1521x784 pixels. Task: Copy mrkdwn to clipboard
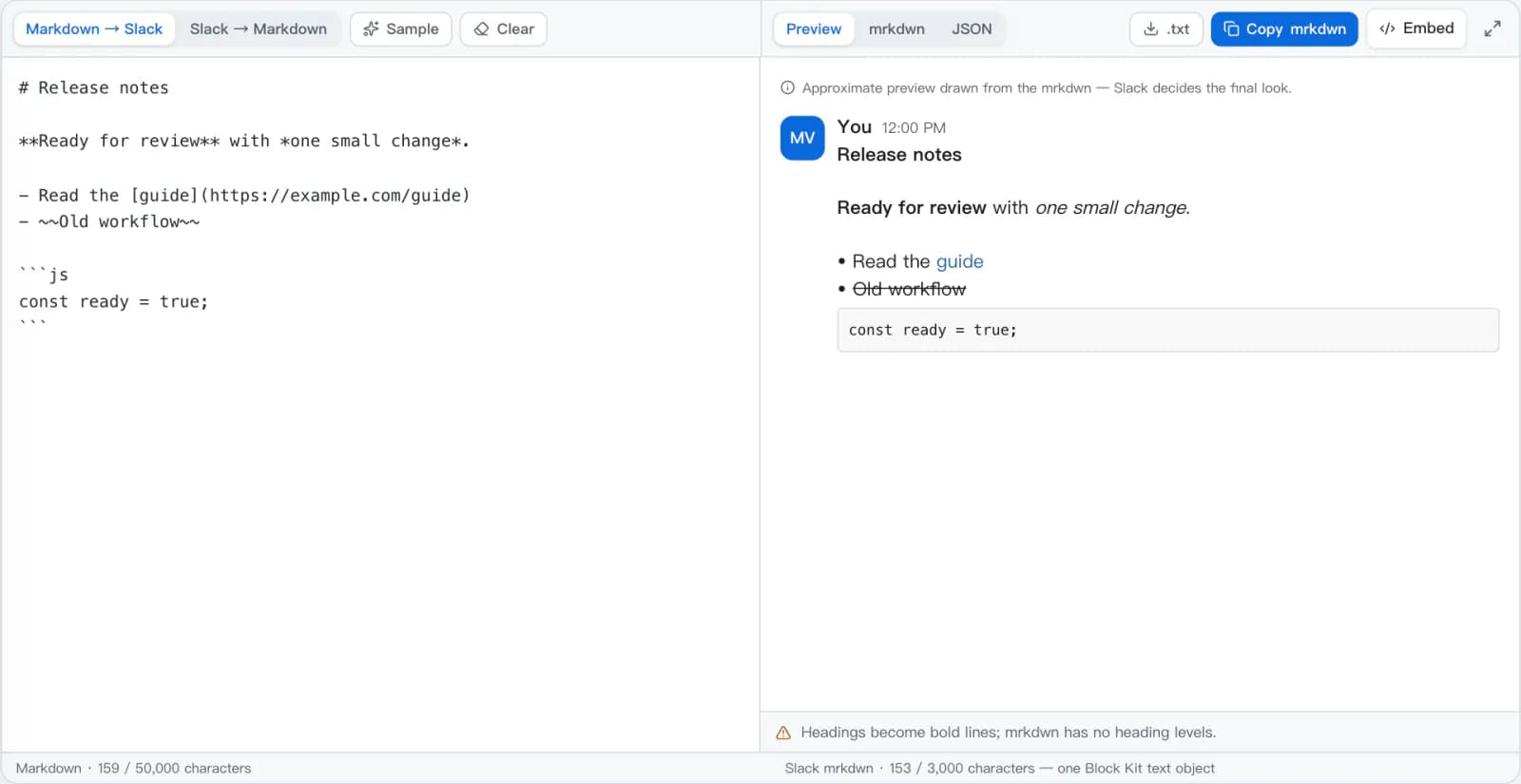point(1284,29)
